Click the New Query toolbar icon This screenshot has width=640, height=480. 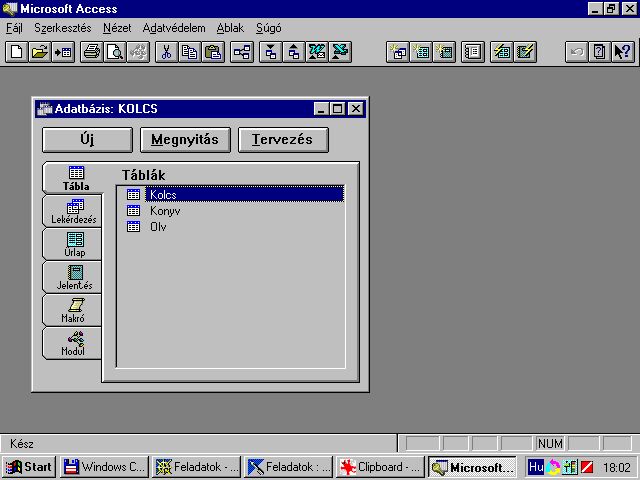coord(398,52)
